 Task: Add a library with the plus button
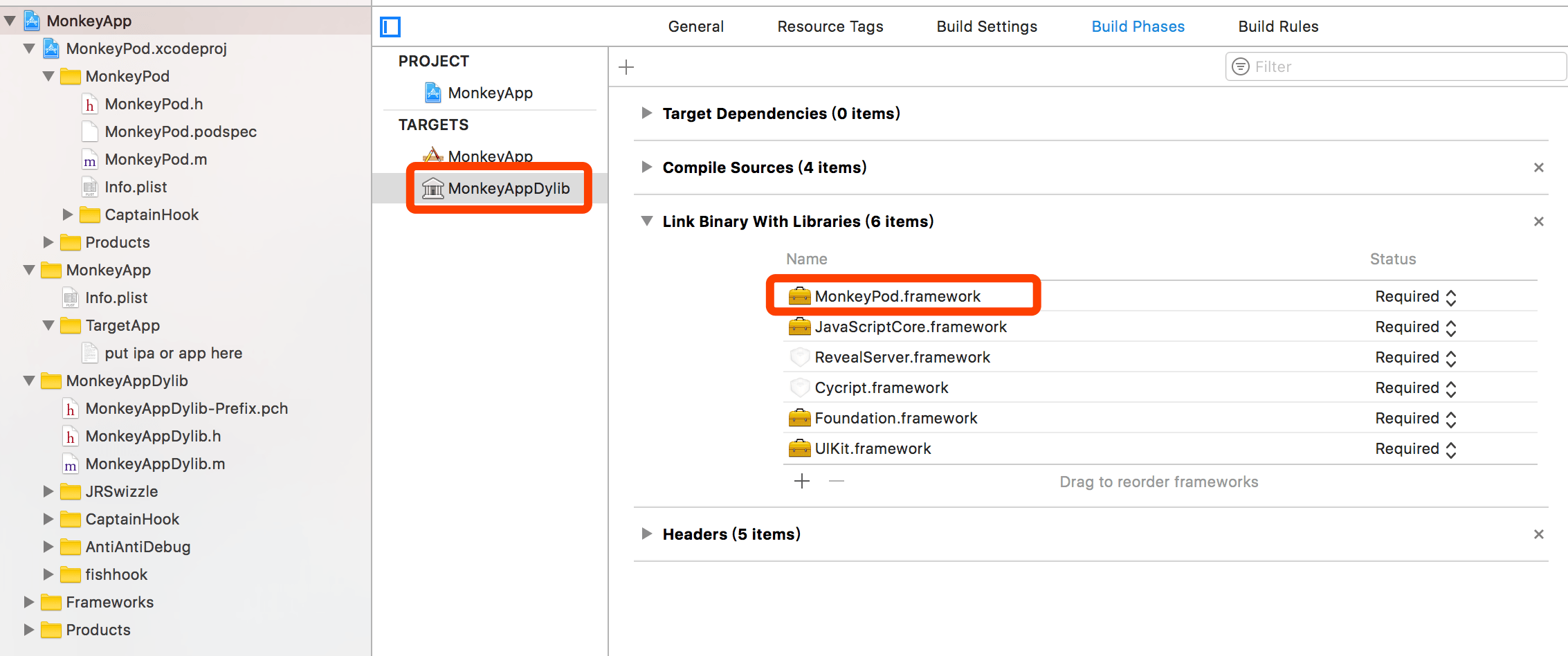pos(802,481)
